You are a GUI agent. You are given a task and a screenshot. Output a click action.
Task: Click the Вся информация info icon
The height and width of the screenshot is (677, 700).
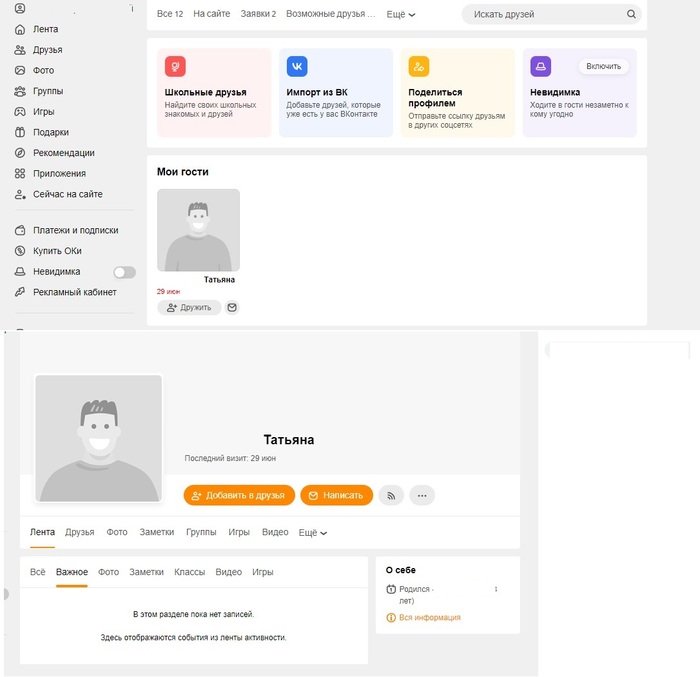click(x=391, y=618)
